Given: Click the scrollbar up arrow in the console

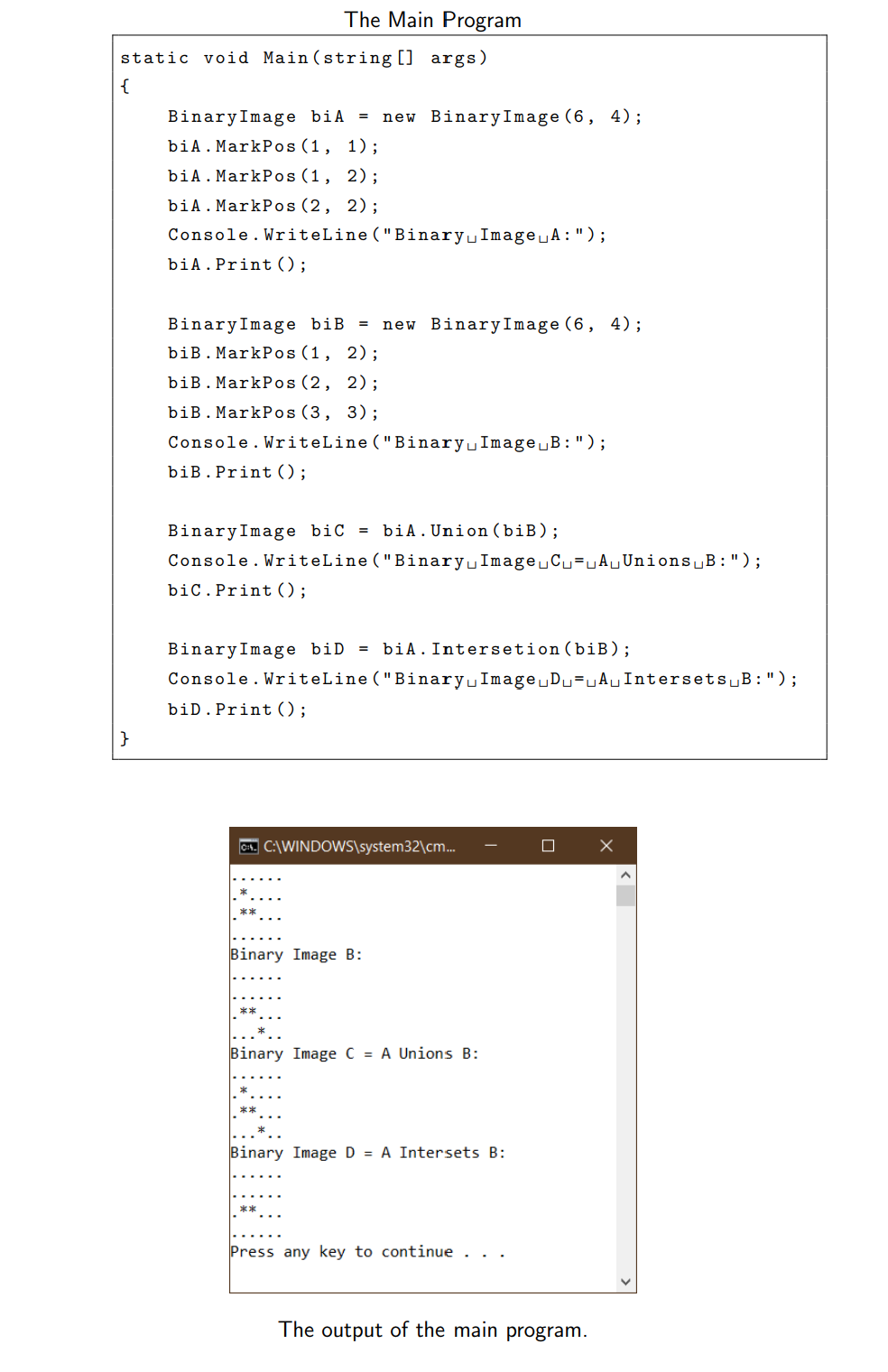Looking at the screenshot, I should 626,874.
